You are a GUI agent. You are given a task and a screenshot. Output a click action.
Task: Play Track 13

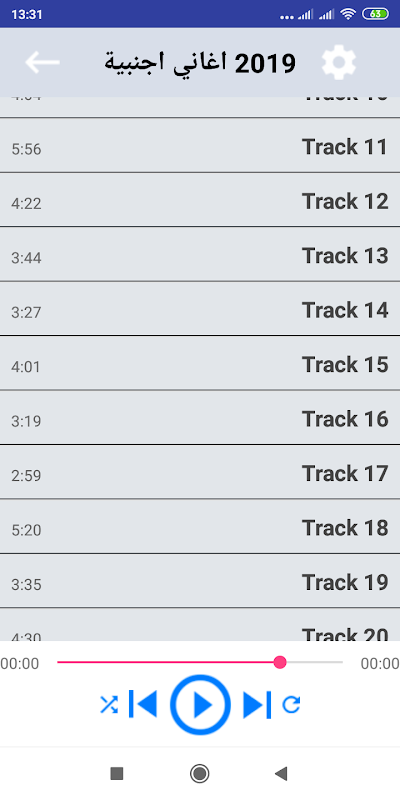coord(200,255)
